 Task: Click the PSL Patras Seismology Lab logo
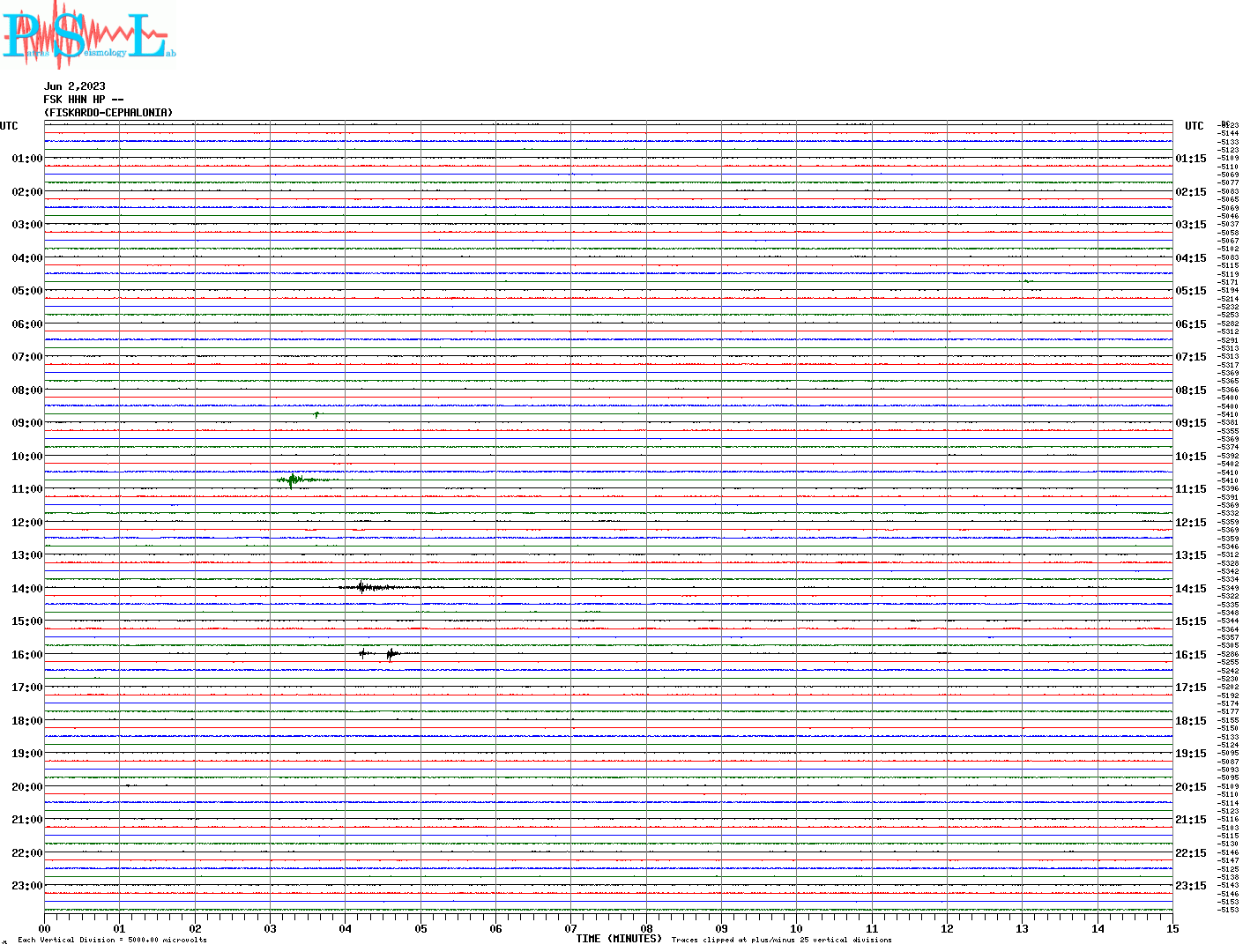tap(88, 33)
